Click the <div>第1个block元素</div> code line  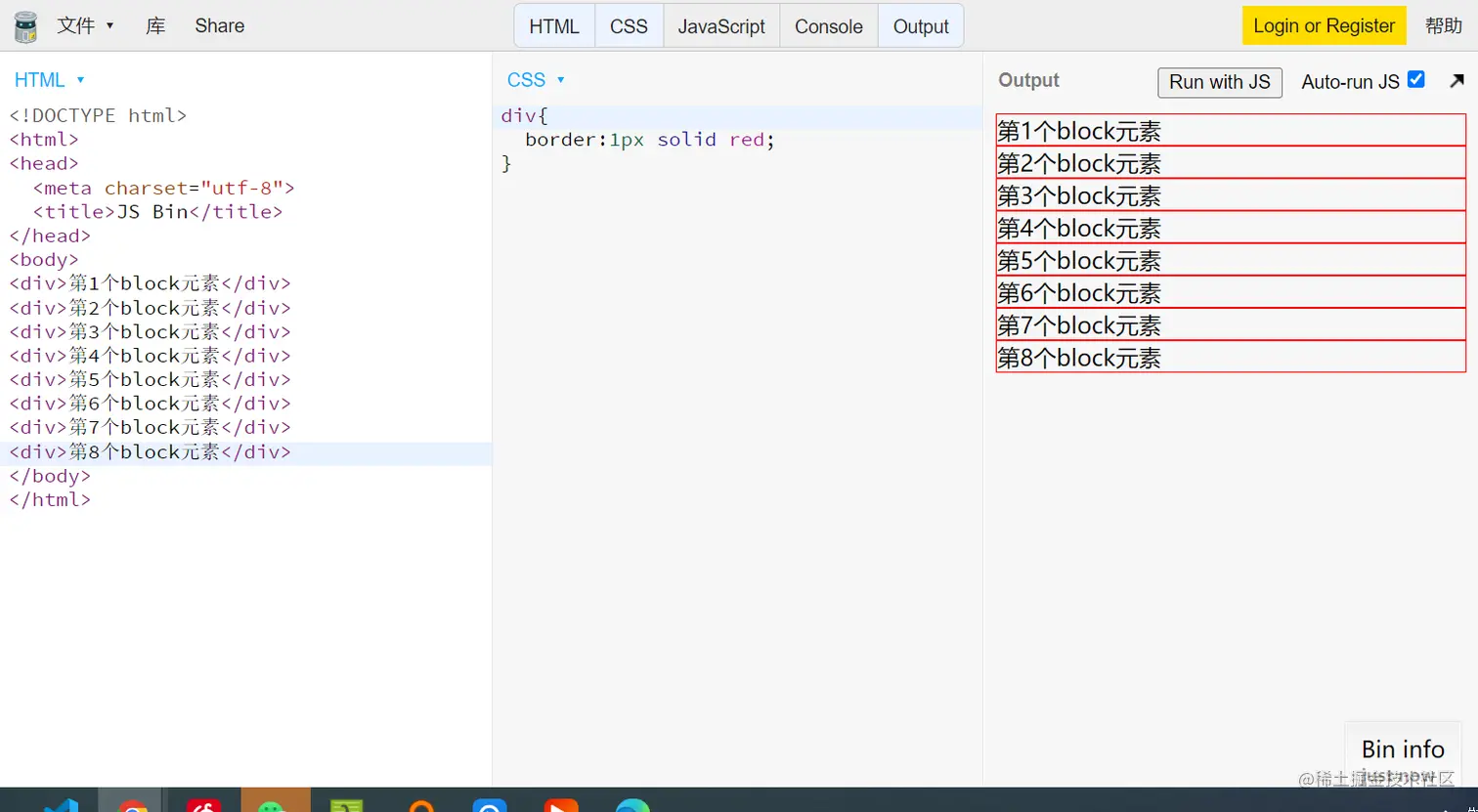click(x=151, y=283)
